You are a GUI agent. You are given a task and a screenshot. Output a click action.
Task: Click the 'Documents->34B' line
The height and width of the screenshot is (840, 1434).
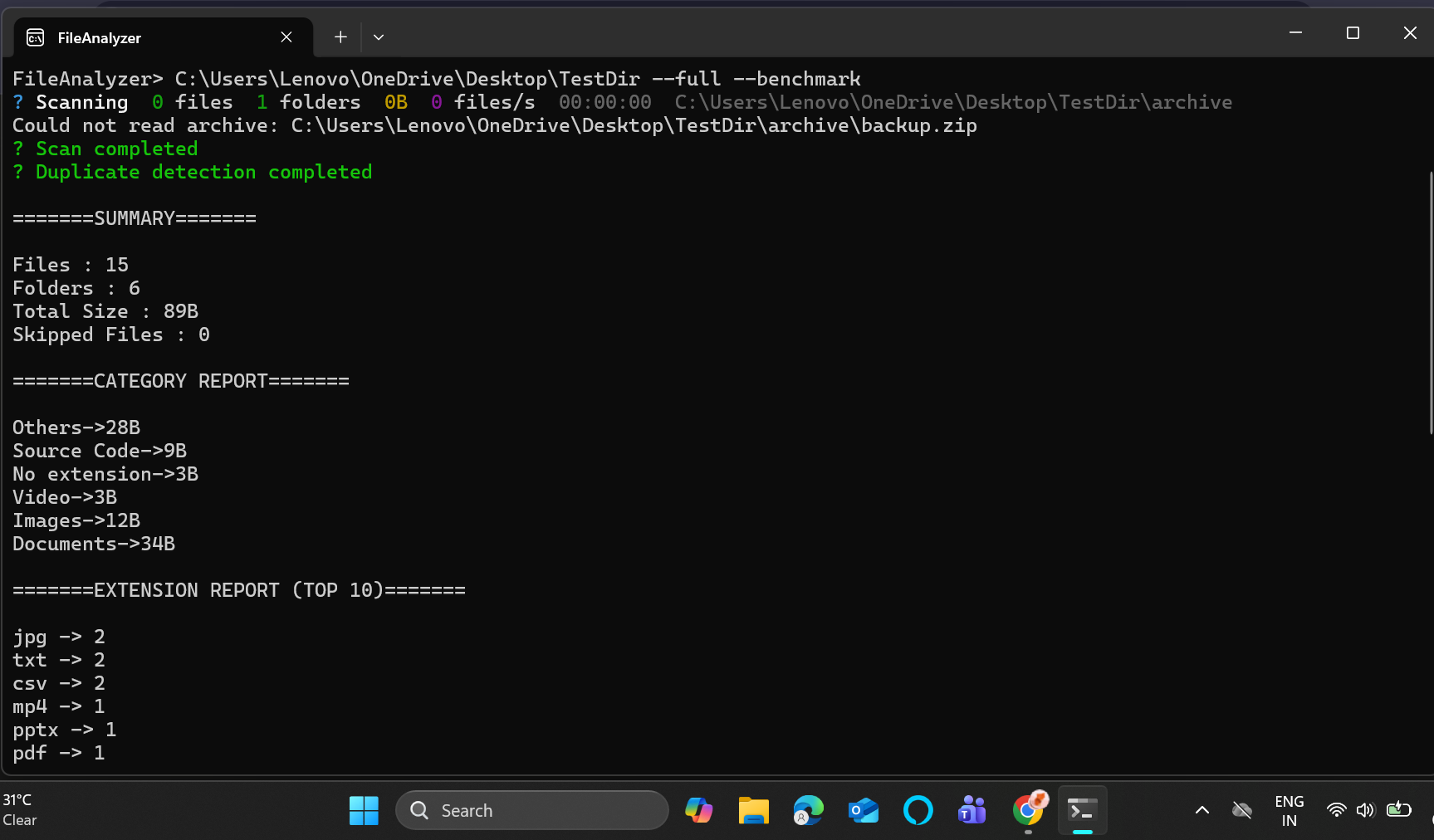click(x=94, y=544)
